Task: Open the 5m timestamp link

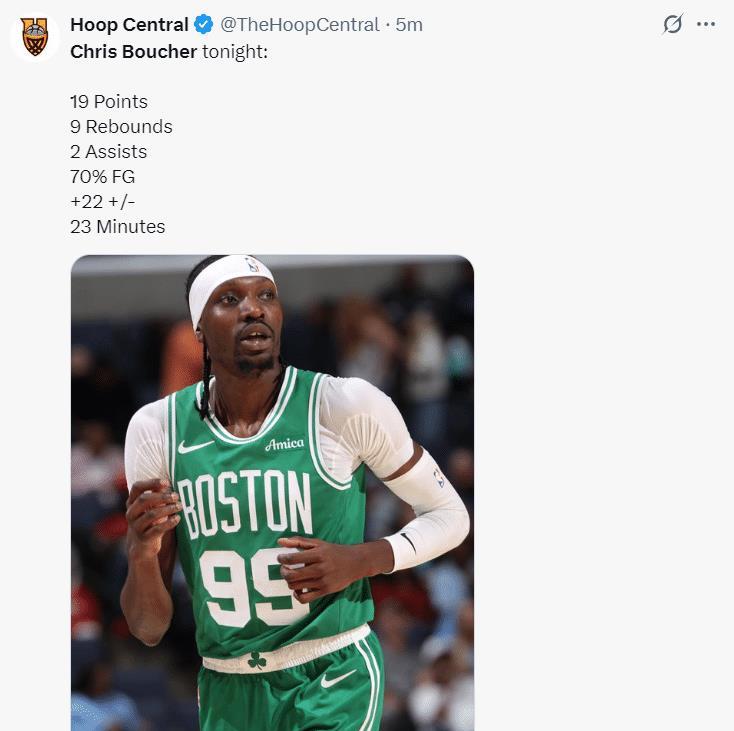Action: 409,25
